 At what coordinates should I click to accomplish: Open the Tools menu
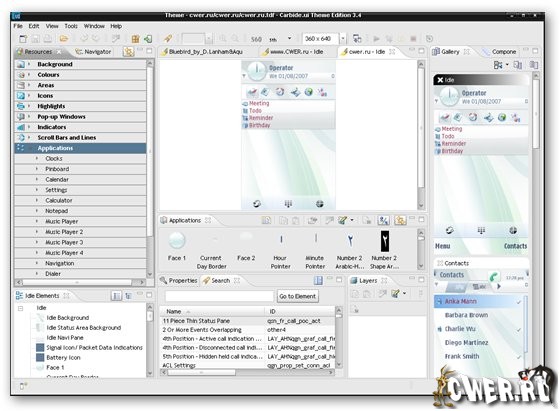point(71,26)
